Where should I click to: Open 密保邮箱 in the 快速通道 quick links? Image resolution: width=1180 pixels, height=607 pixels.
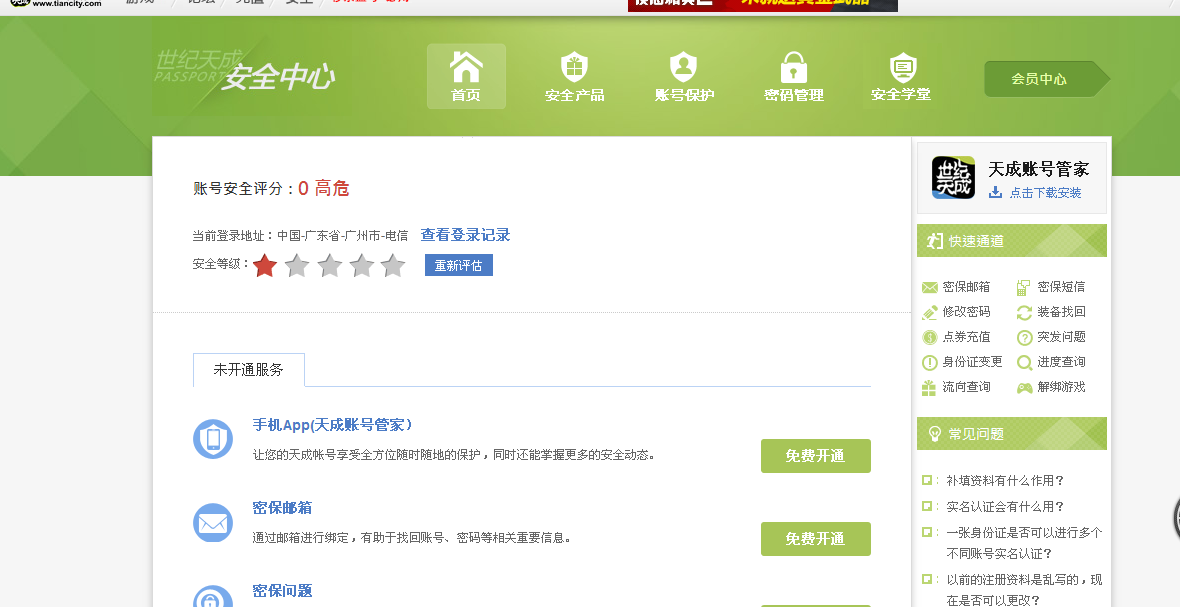point(966,287)
